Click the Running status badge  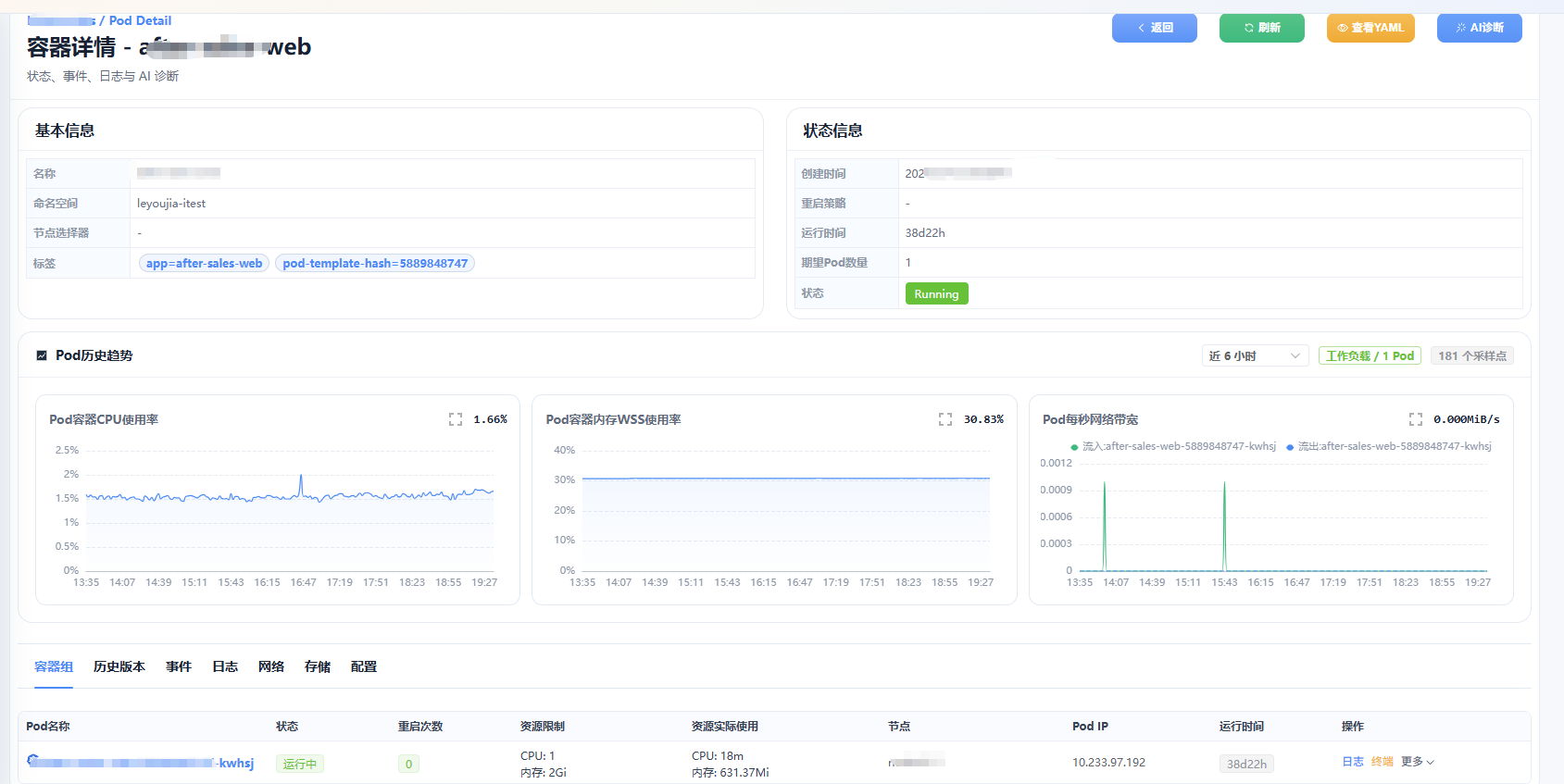pyautogui.click(x=936, y=293)
